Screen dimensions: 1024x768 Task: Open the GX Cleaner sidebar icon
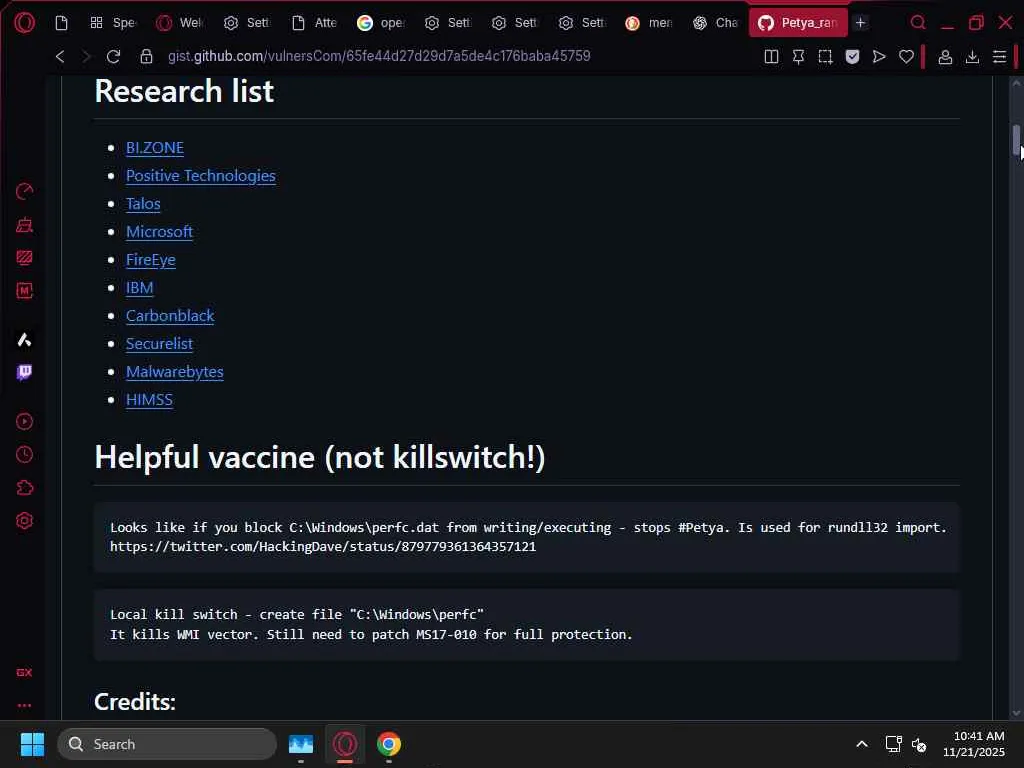(x=24, y=225)
